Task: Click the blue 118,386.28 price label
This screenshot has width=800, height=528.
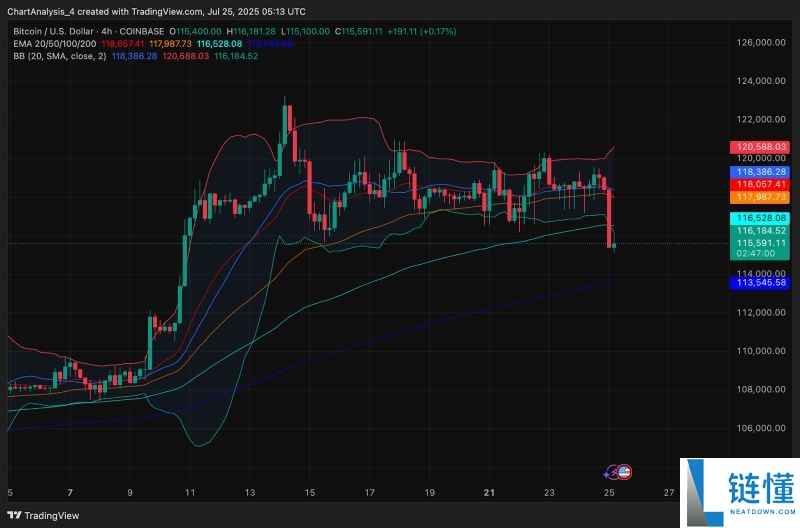Action: [x=762, y=172]
